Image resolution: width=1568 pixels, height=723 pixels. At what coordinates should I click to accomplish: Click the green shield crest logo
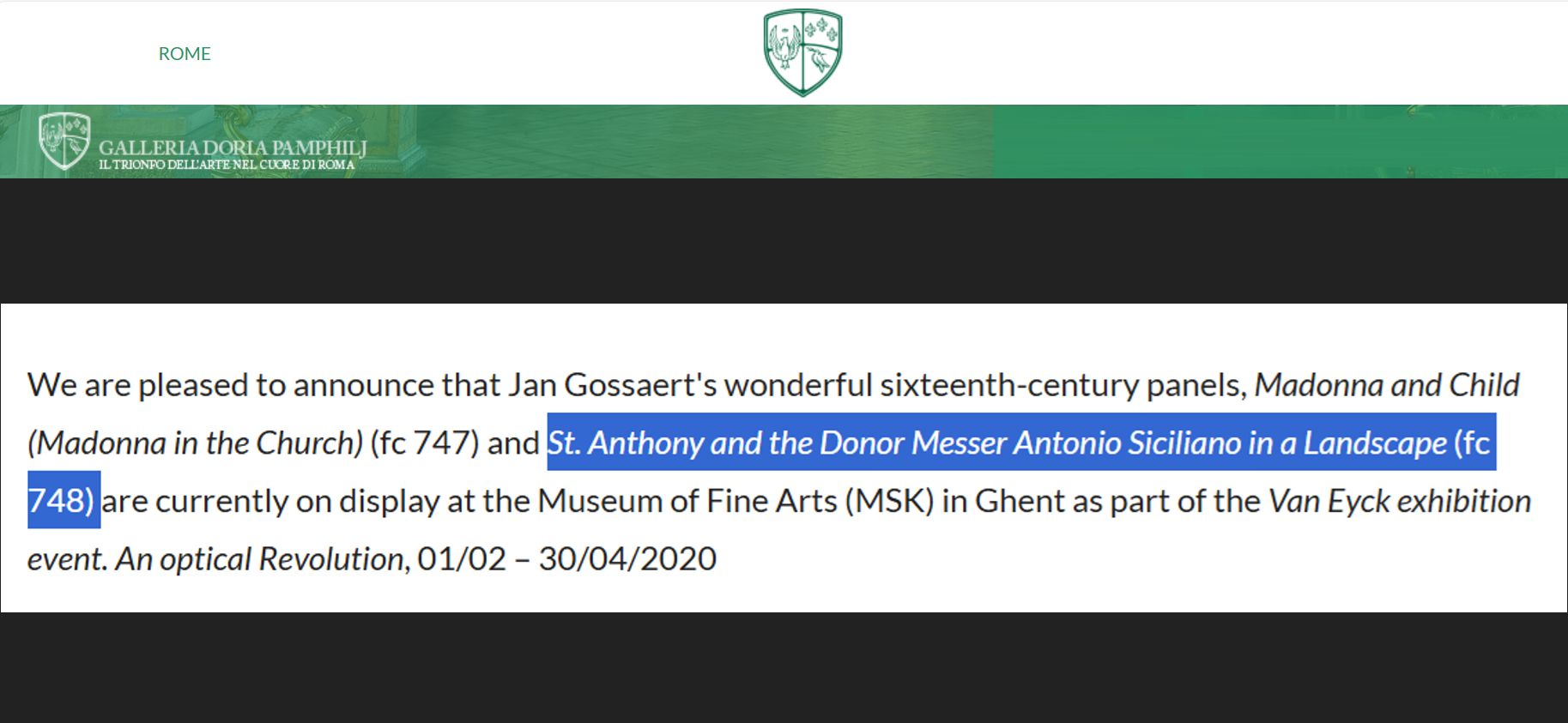pos(802,53)
